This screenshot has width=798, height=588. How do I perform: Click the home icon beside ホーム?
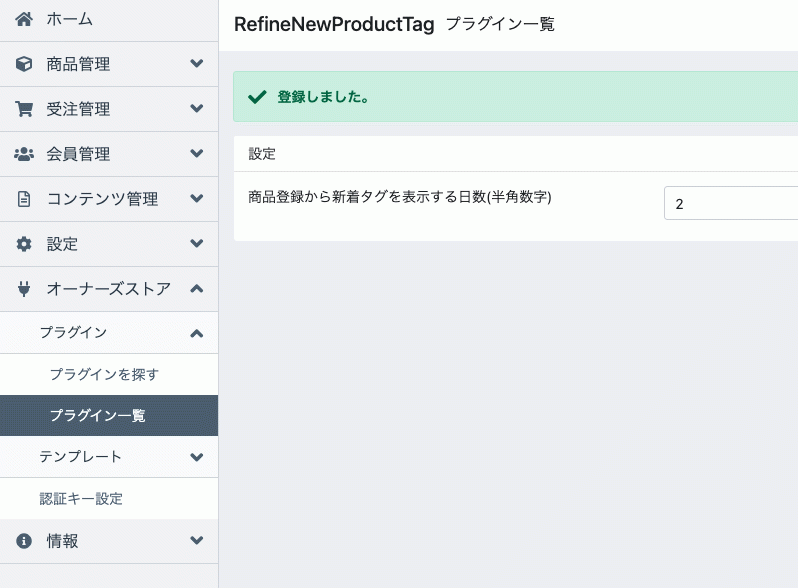(24, 19)
